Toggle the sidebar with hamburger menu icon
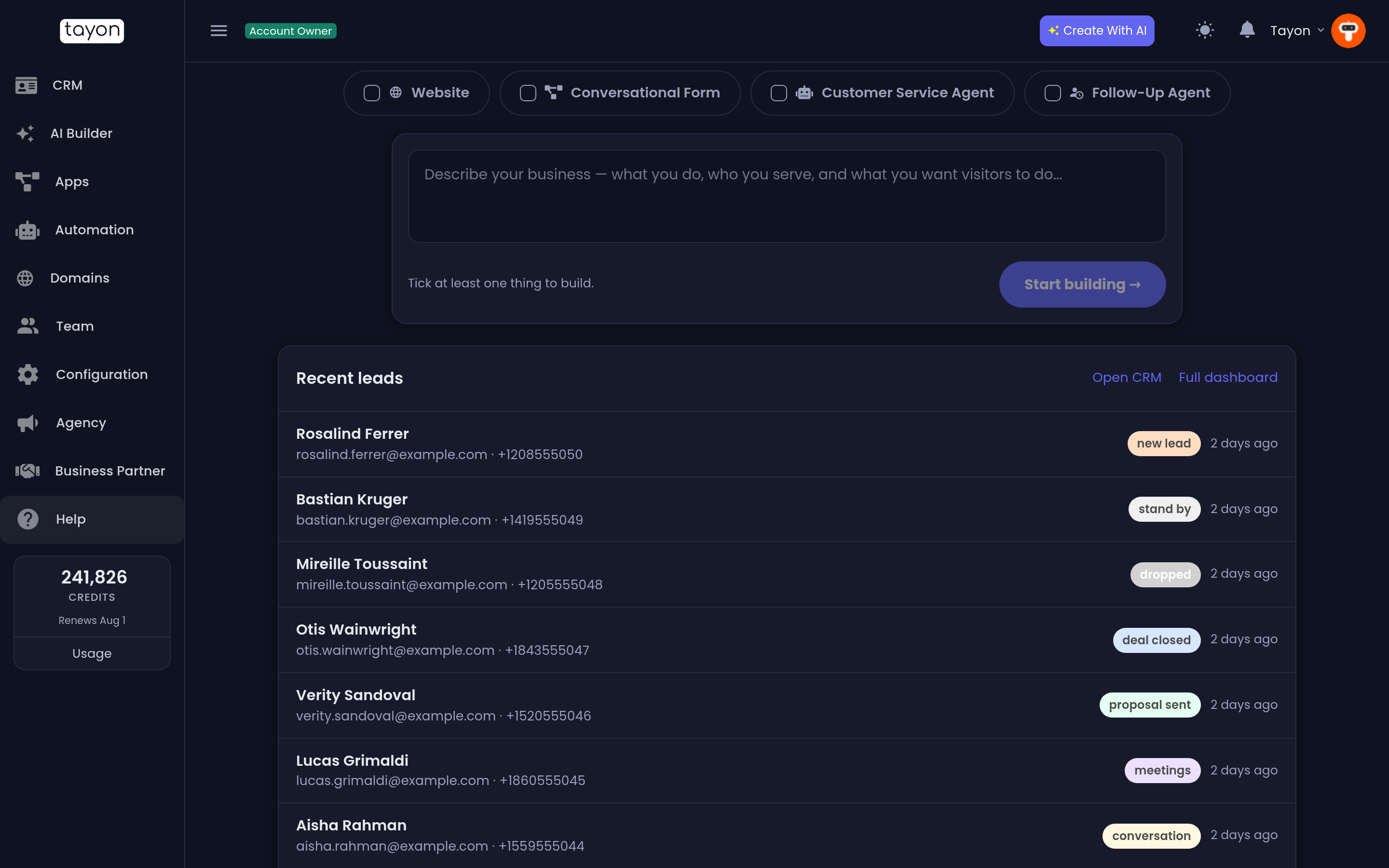Screen dimensions: 1389x868 tap(218, 31)
